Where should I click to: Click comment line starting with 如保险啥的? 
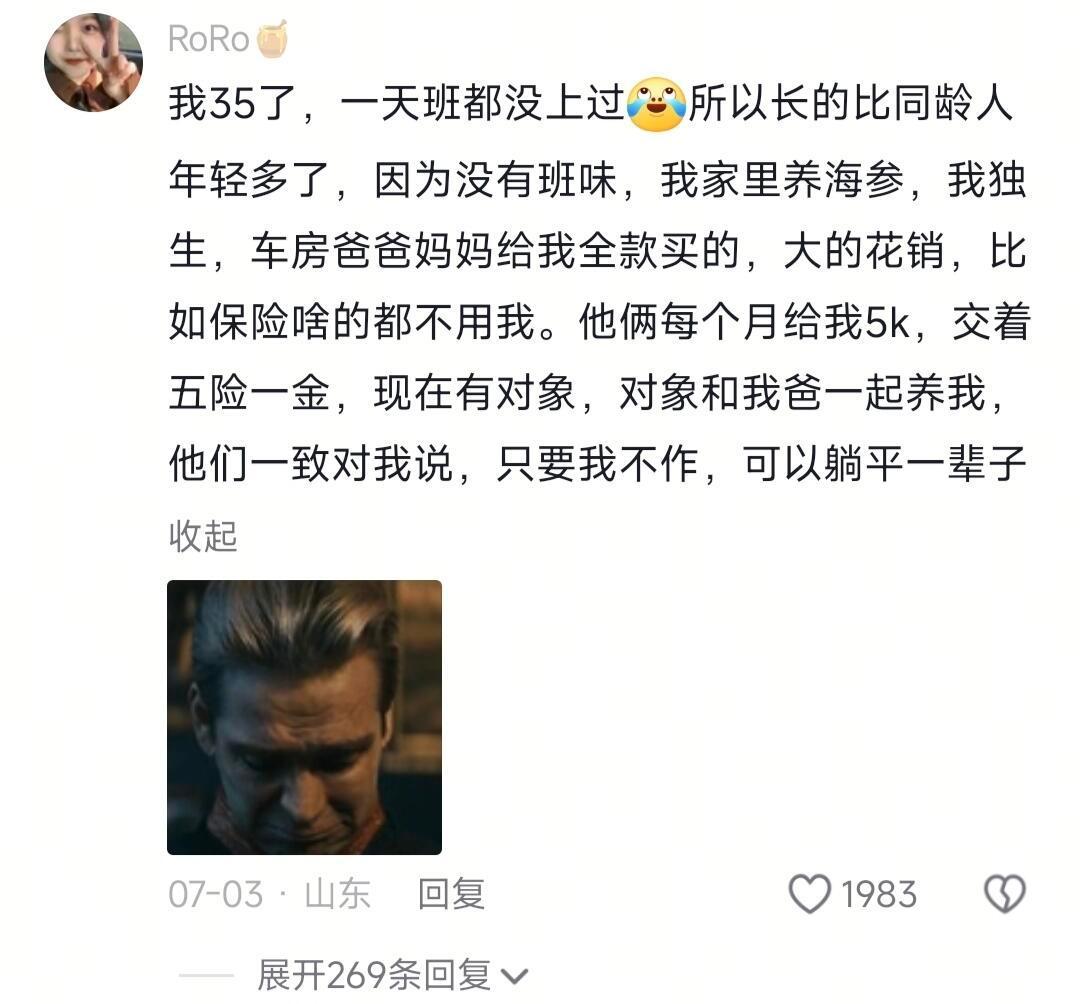599,322
